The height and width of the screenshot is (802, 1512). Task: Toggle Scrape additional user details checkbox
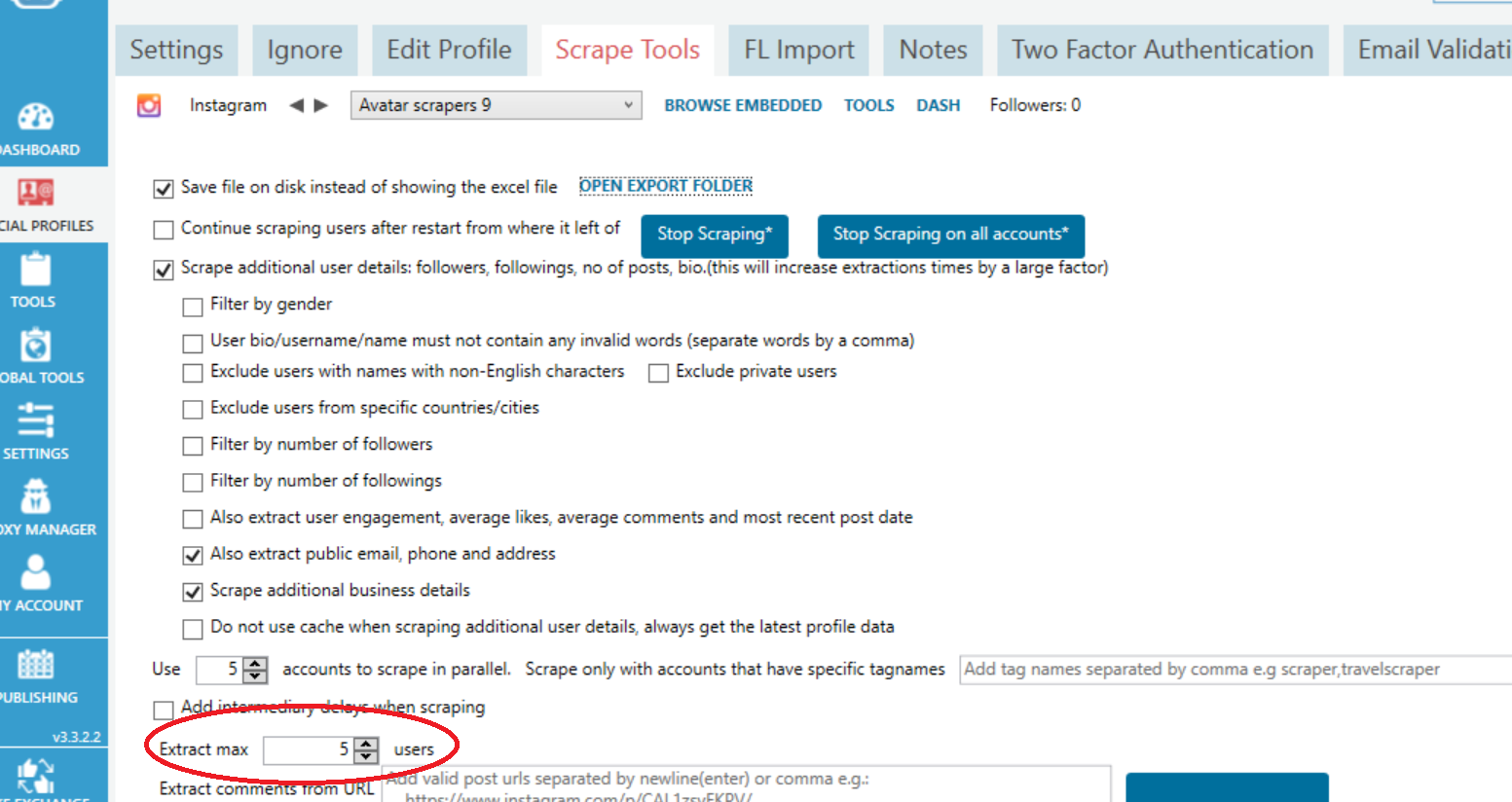[164, 270]
